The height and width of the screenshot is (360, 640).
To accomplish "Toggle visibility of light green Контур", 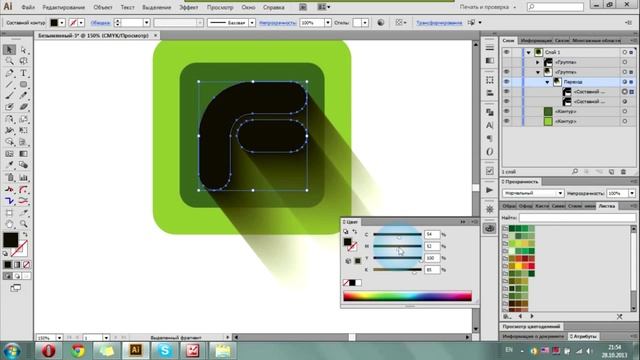I will (507, 121).
